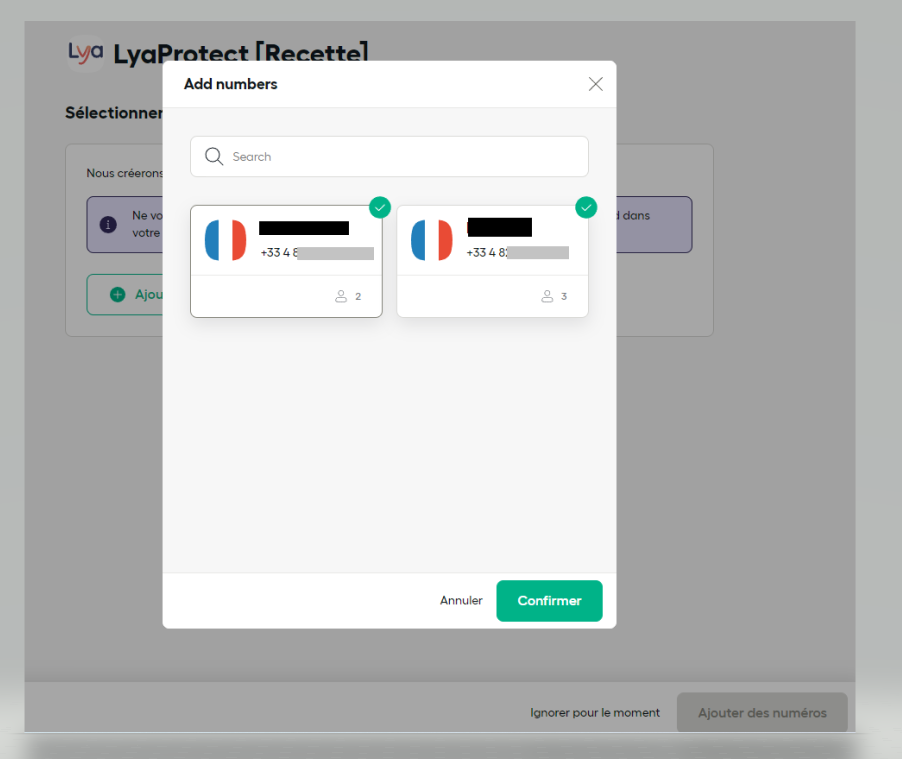
Task: Click the info icon in the purple banner
Action: (x=108, y=224)
